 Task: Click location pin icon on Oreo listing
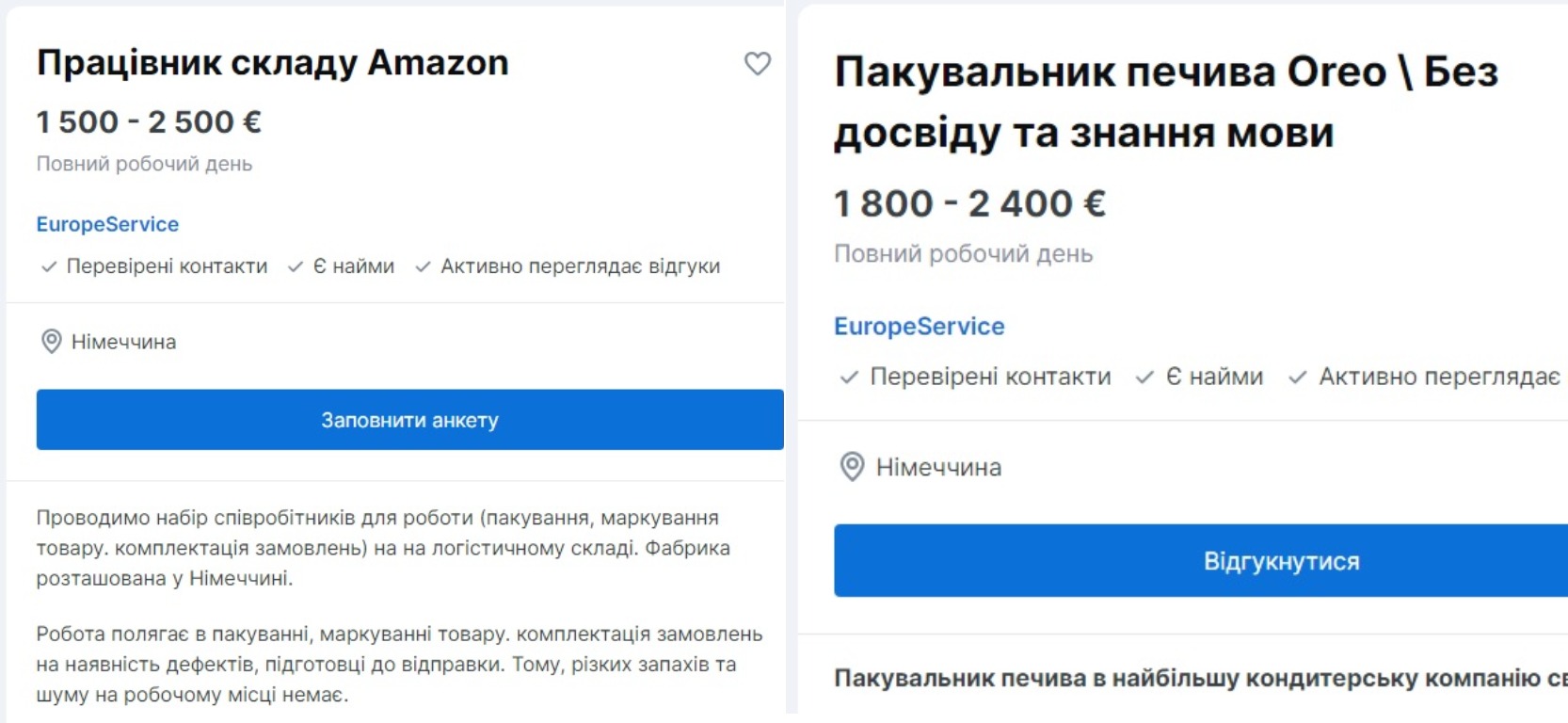pos(851,465)
